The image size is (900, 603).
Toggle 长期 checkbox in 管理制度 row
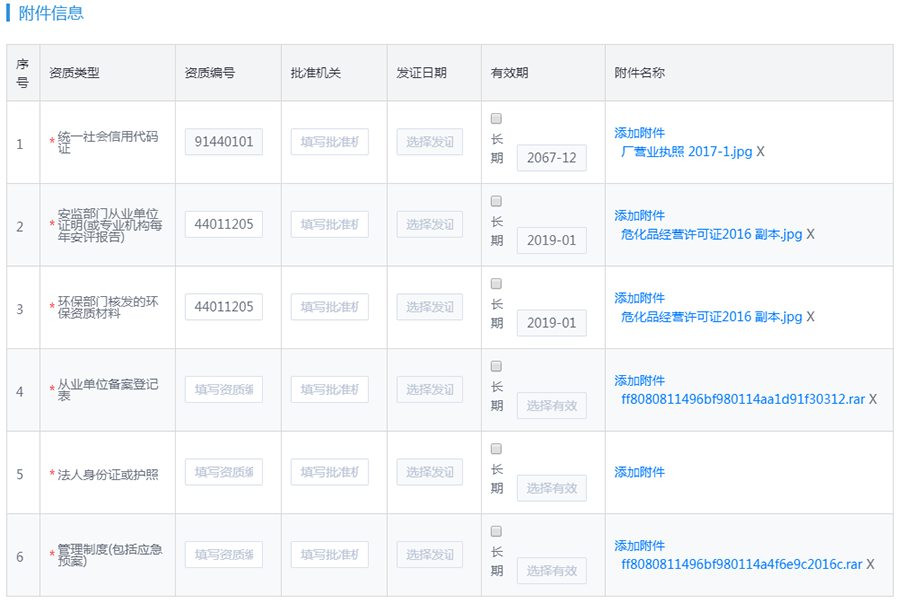pos(496,532)
